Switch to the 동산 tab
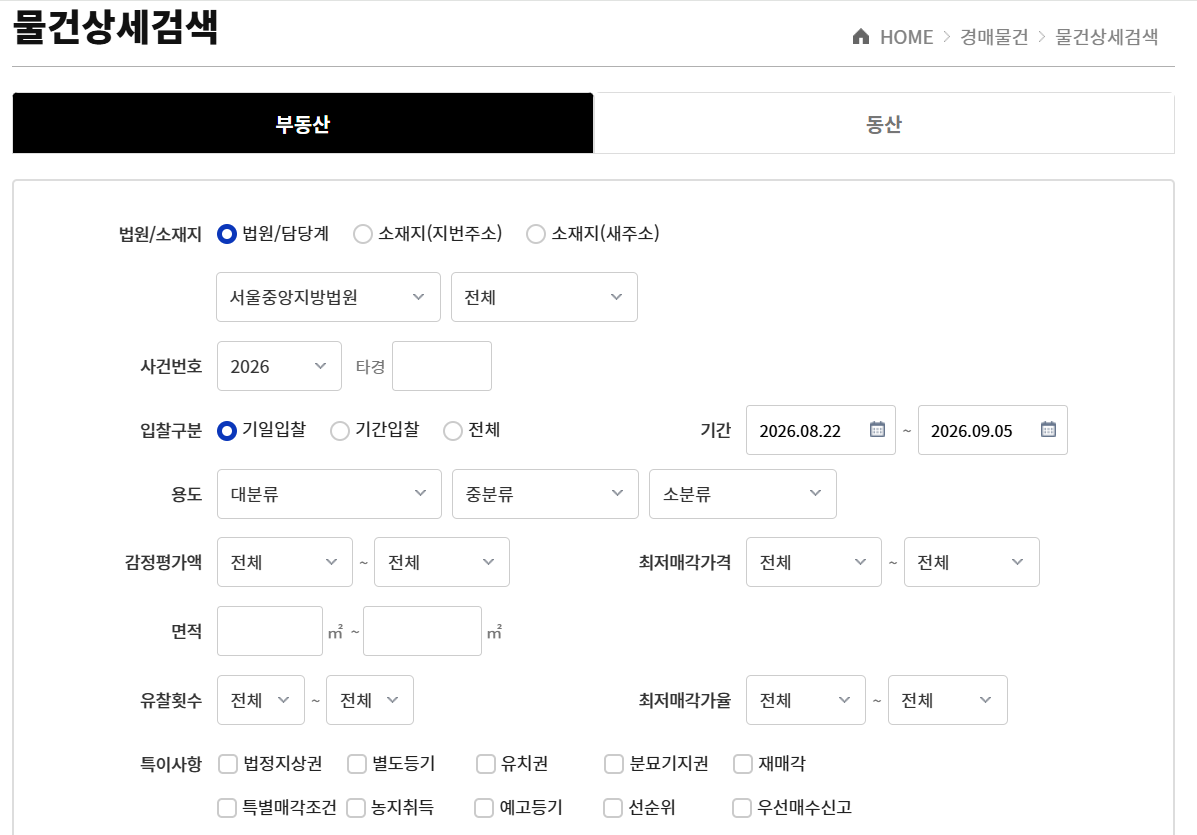Image resolution: width=1197 pixels, height=835 pixels. pyautogui.click(x=884, y=124)
